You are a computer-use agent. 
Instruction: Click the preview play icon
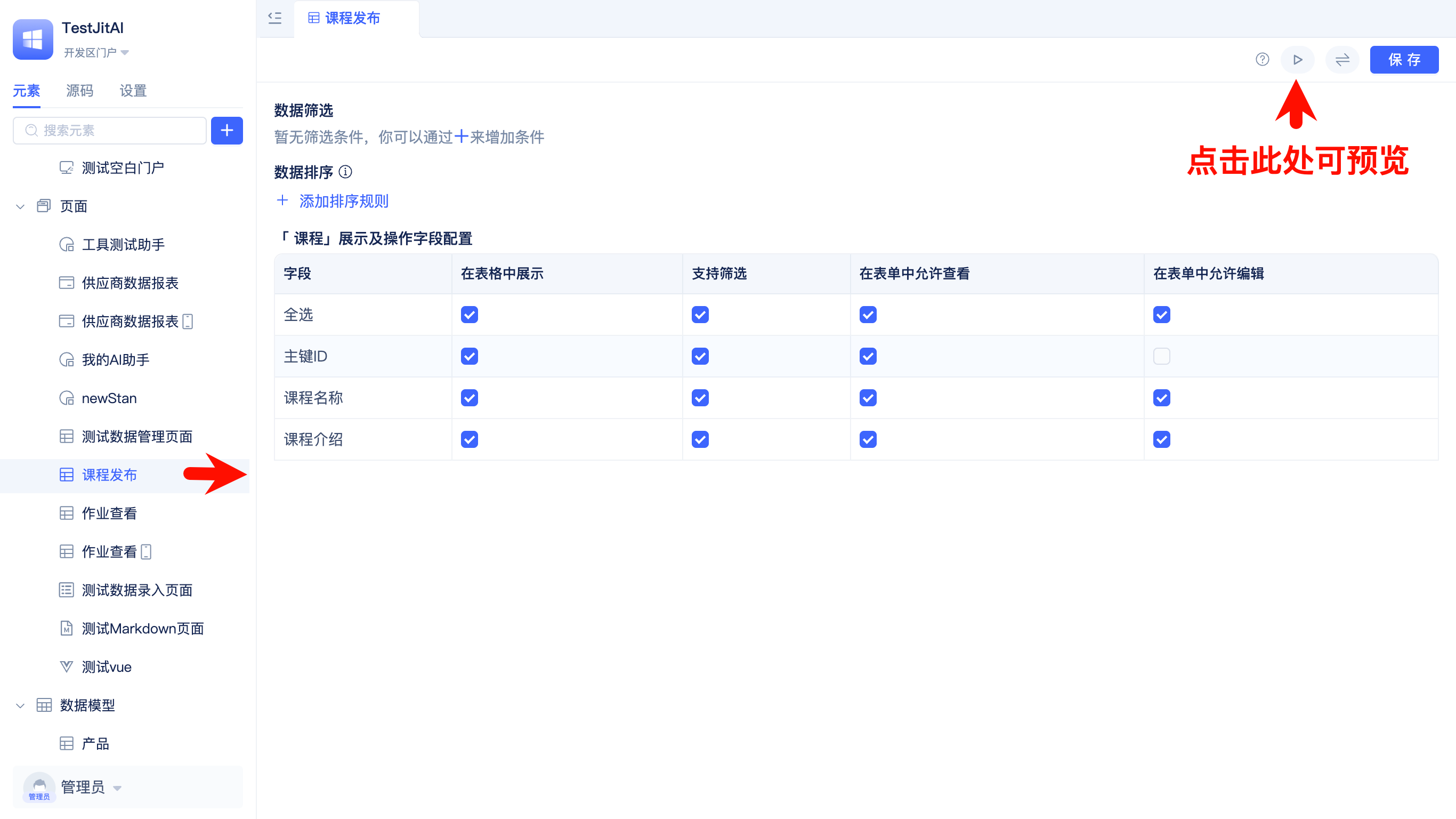point(1297,59)
